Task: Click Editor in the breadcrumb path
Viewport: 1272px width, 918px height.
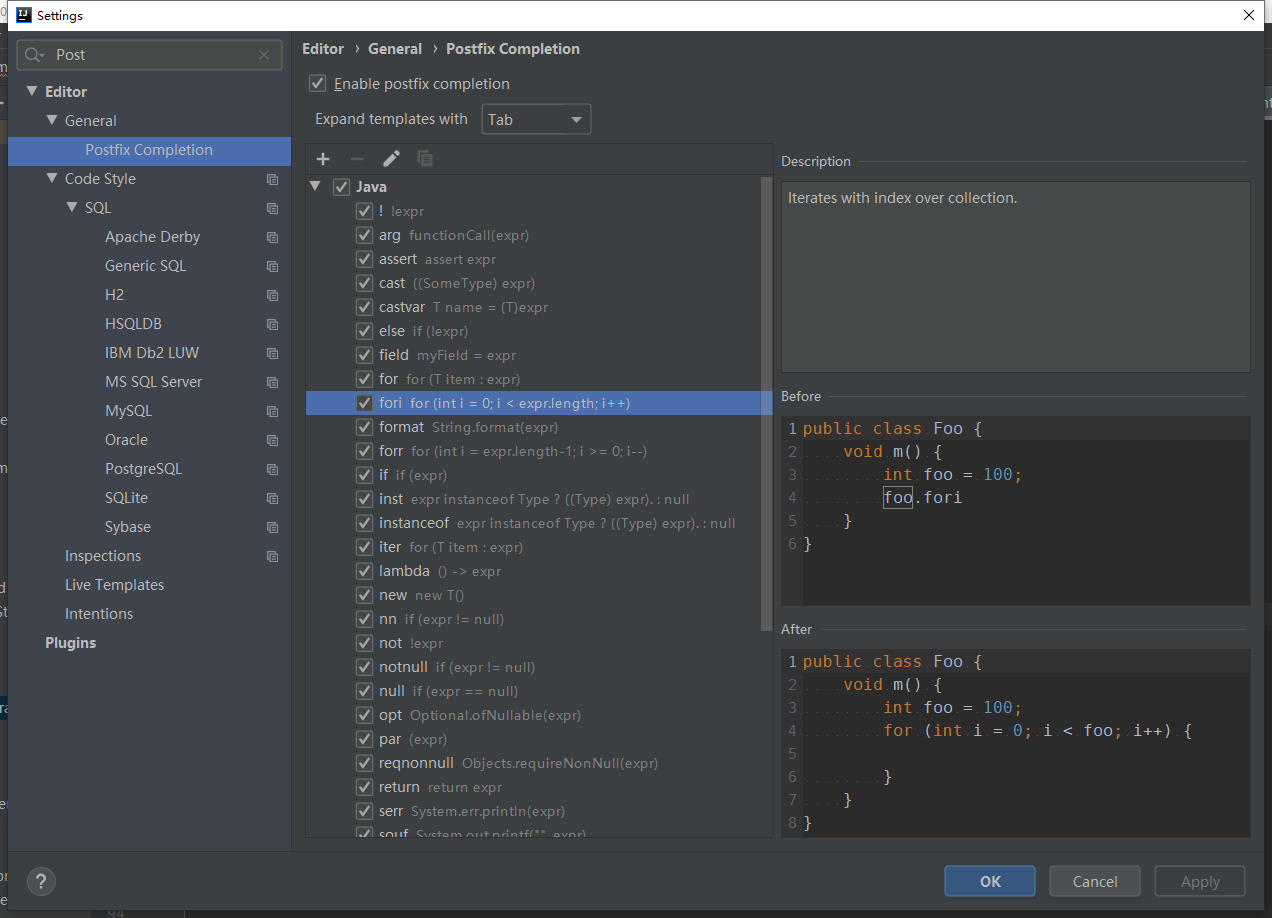Action: point(323,49)
